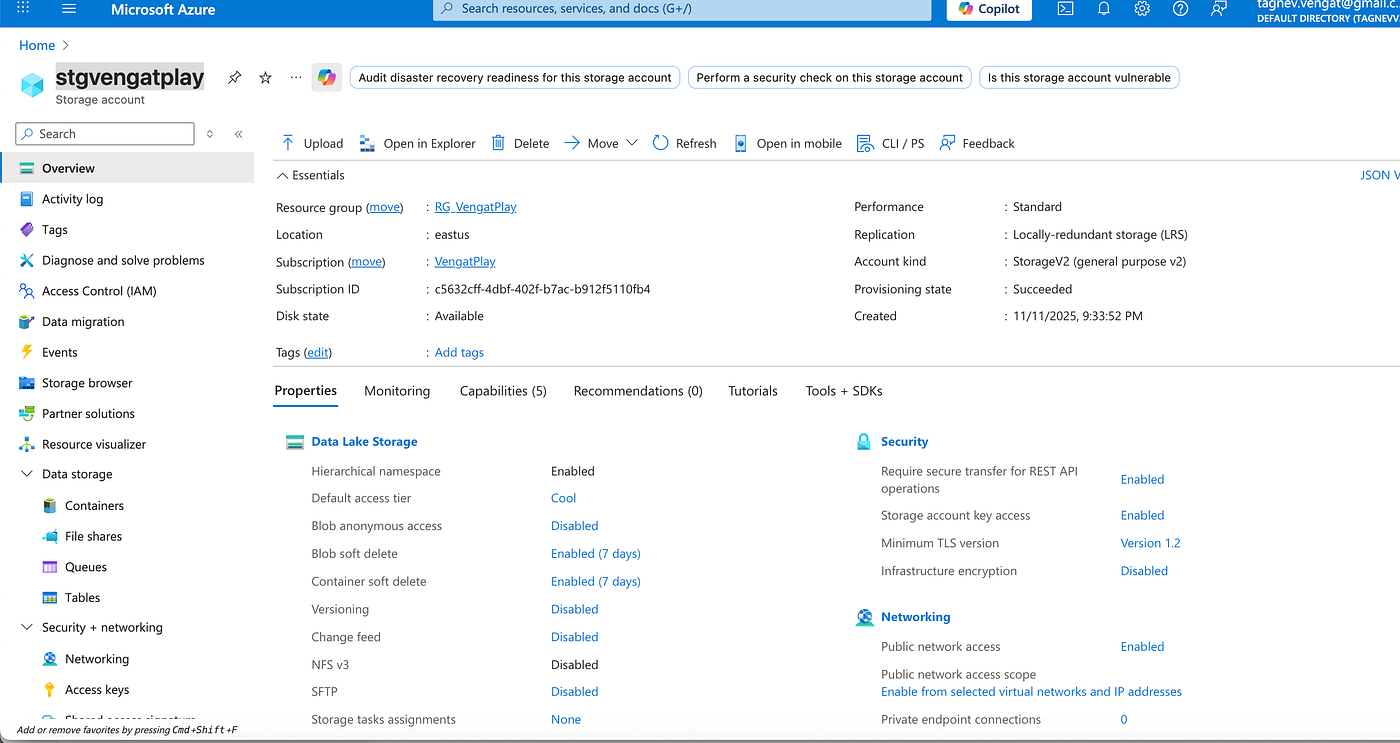Click Is this storage account vulnerable
This screenshot has height=743, width=1400.
[x=1079, y=77]
